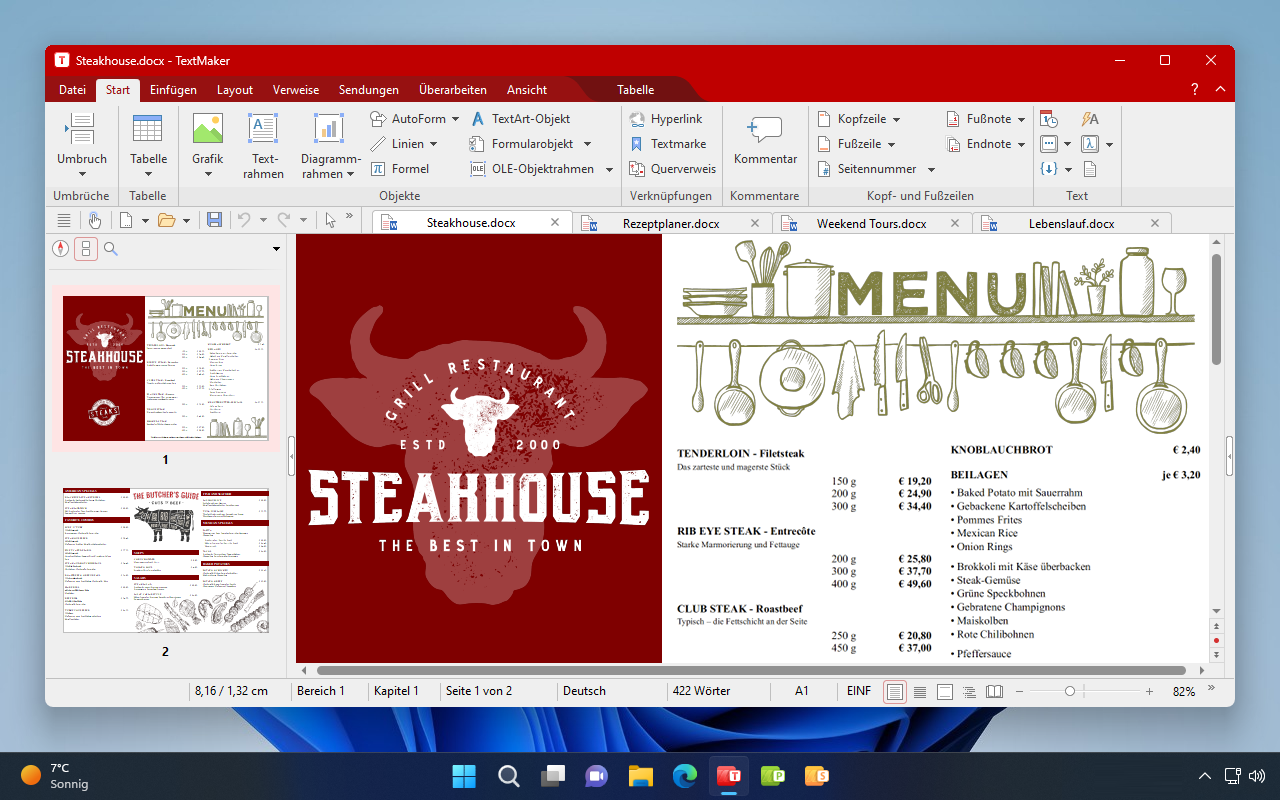Switch to the Einfügen ribbon tab
The width and height of the screenshot is (1280, 800).
[x=173, y=90]
